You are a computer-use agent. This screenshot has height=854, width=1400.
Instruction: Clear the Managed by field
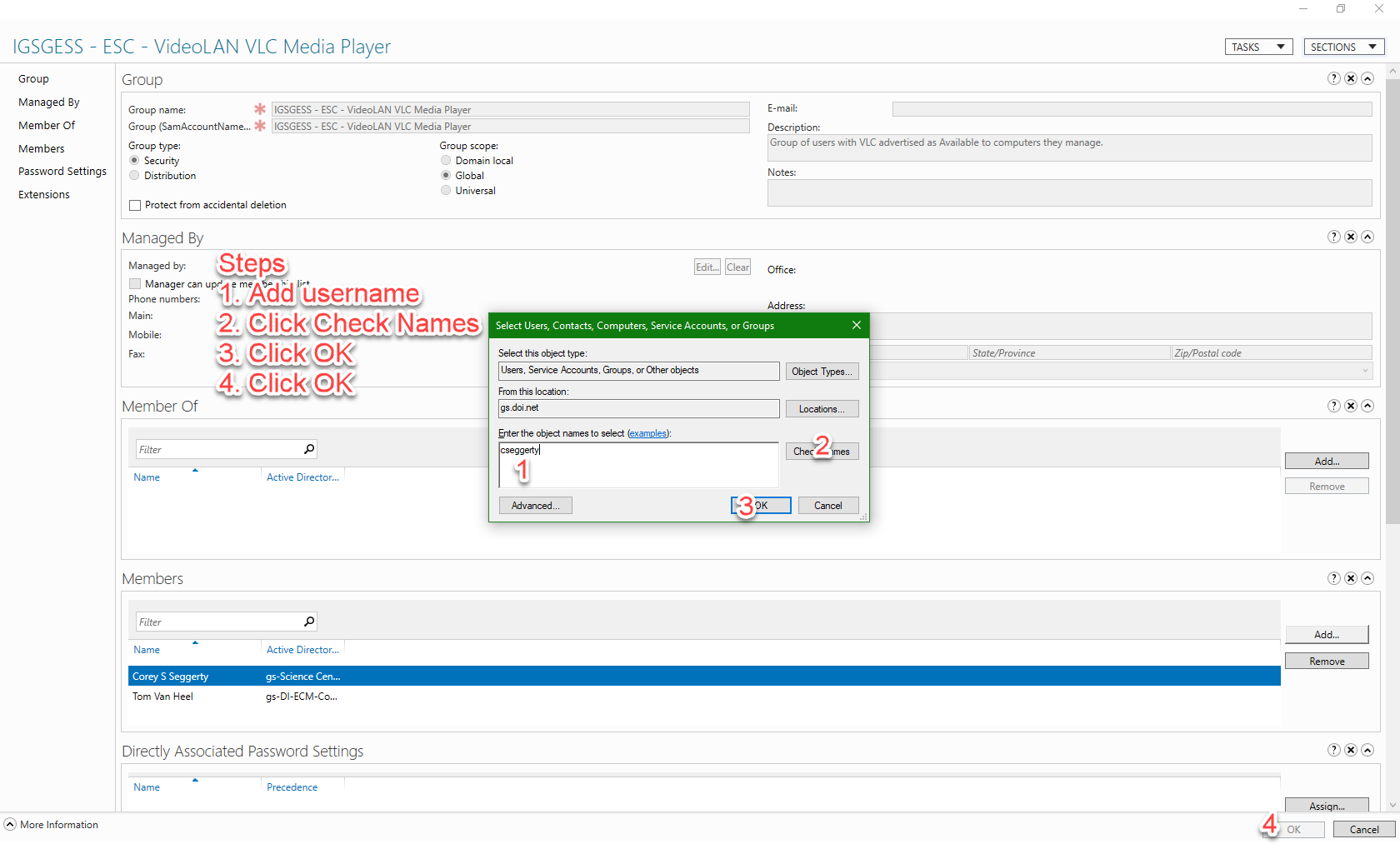tap(737, 267)
